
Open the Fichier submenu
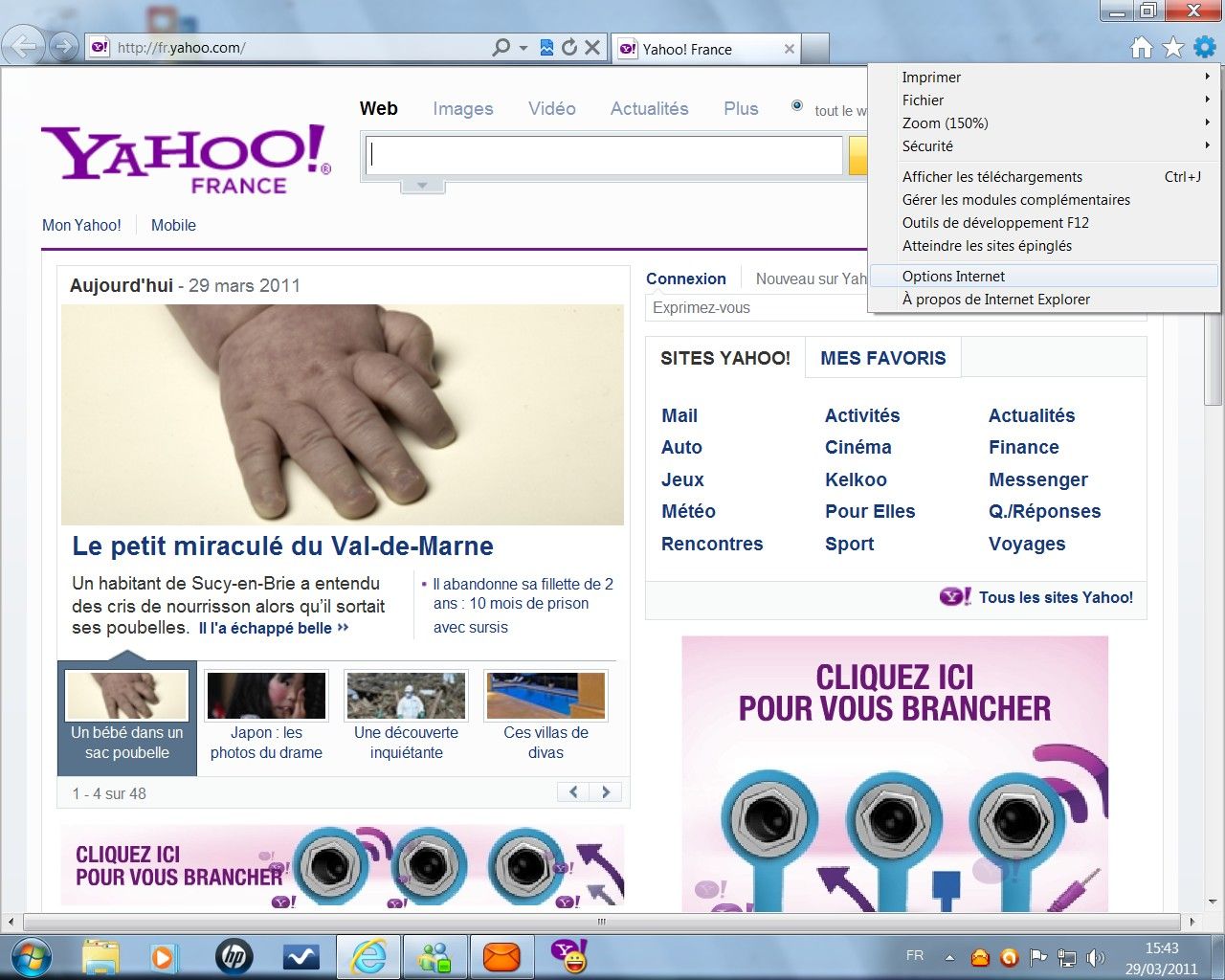point(1044,100)
